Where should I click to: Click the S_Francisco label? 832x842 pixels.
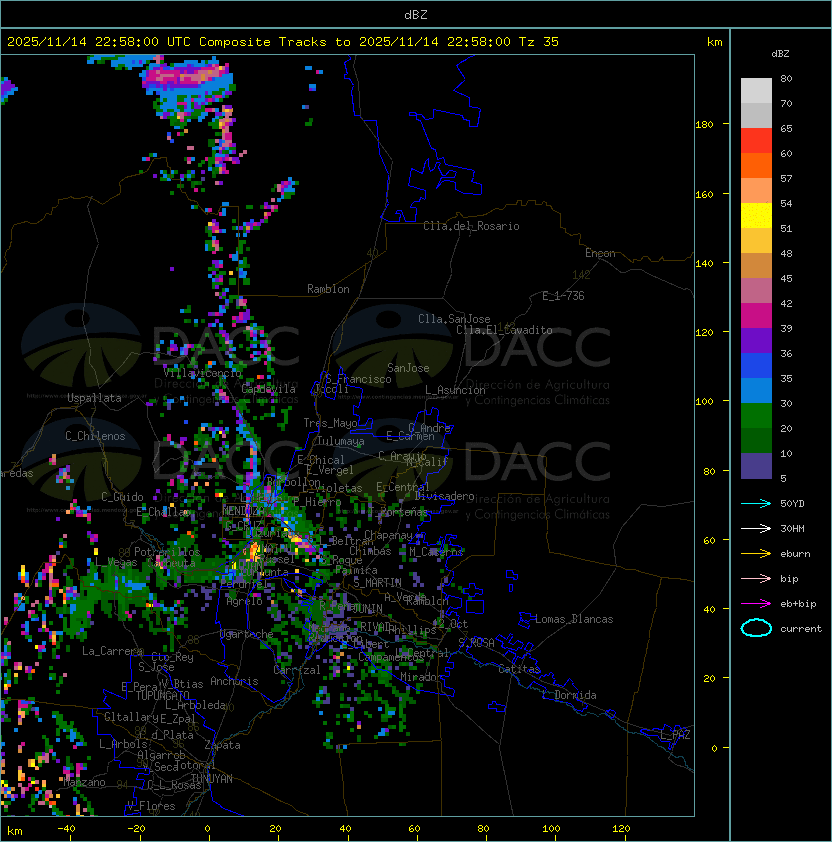358,379
